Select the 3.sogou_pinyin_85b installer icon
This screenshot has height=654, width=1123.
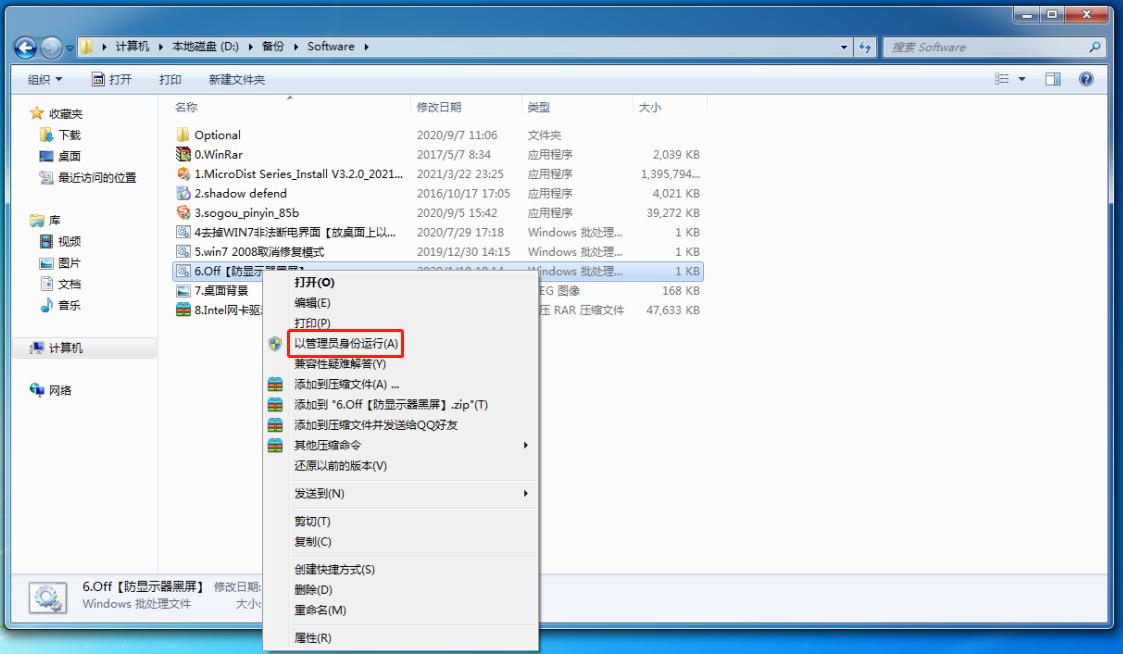[x=183, y=213]
